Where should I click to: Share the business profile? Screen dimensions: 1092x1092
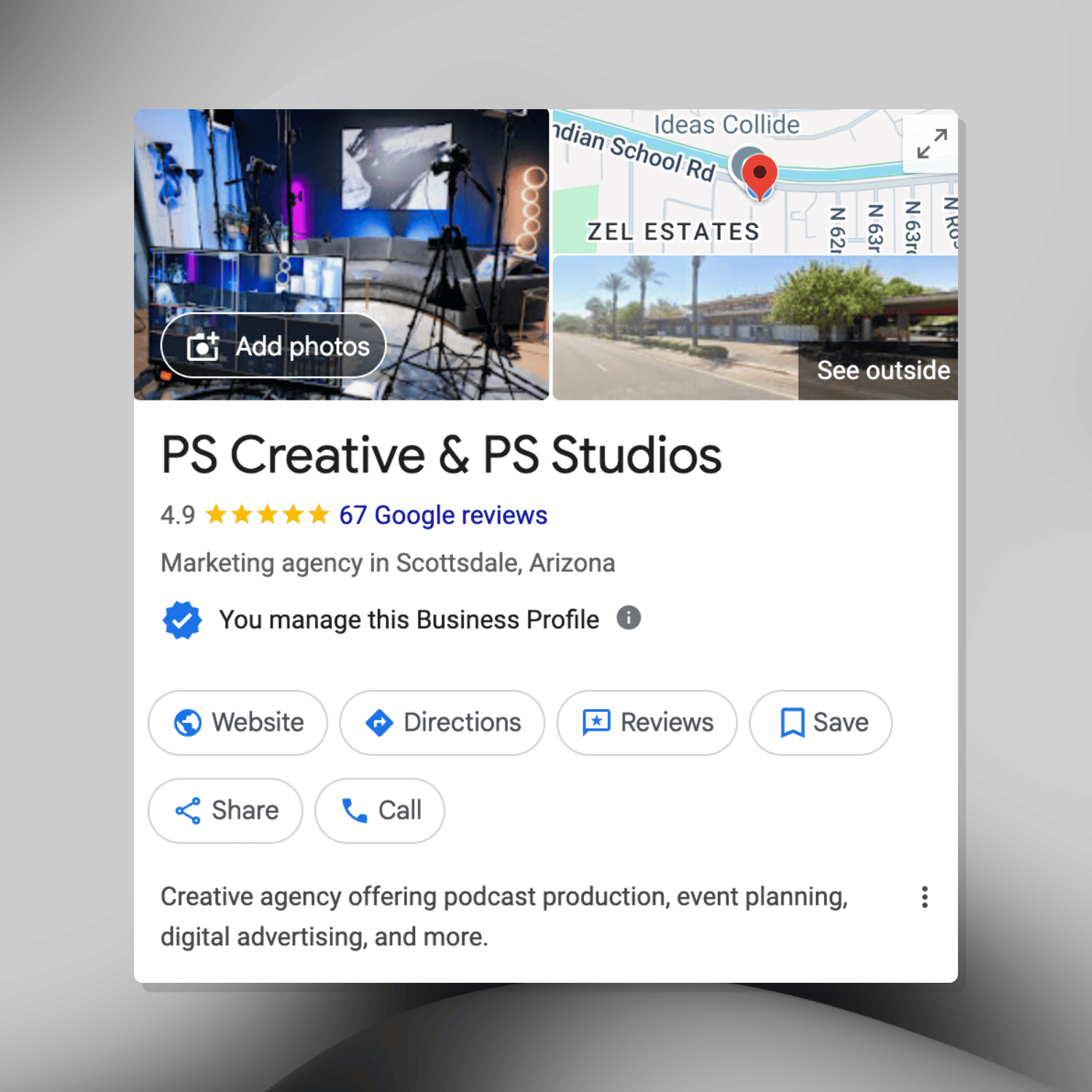pos(226,810)
